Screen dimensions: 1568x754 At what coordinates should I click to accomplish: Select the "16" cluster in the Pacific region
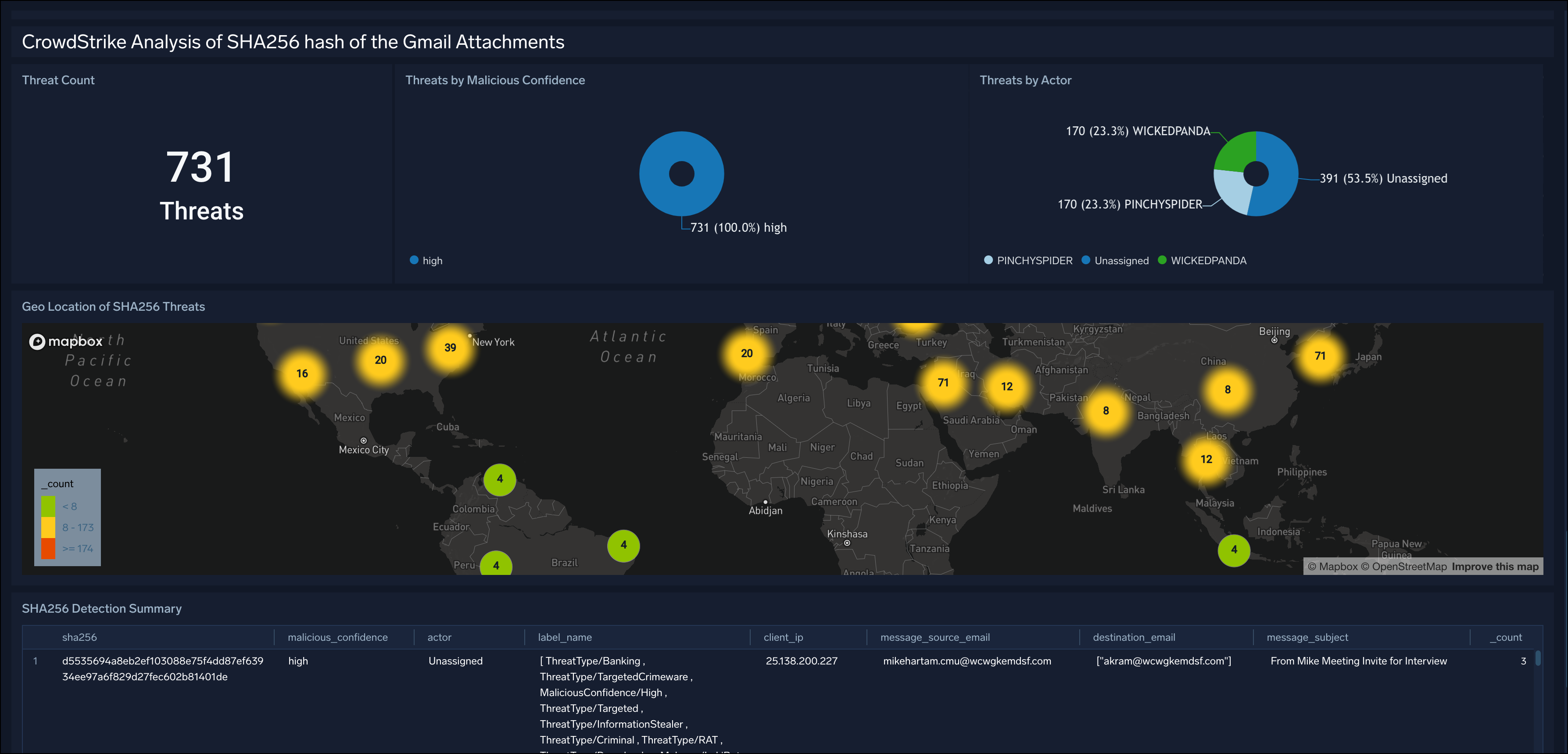[302, 373]
